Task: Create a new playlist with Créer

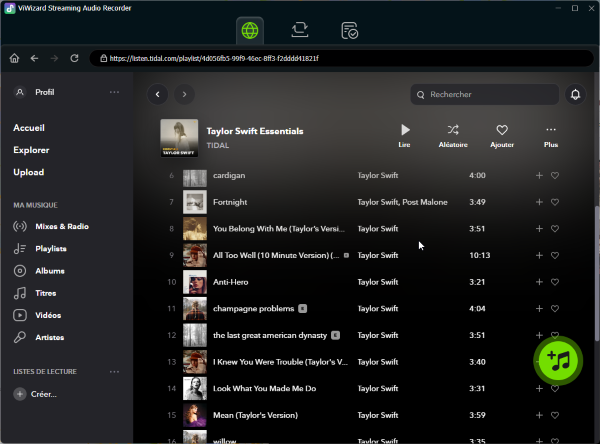Action: click(35, 394)
